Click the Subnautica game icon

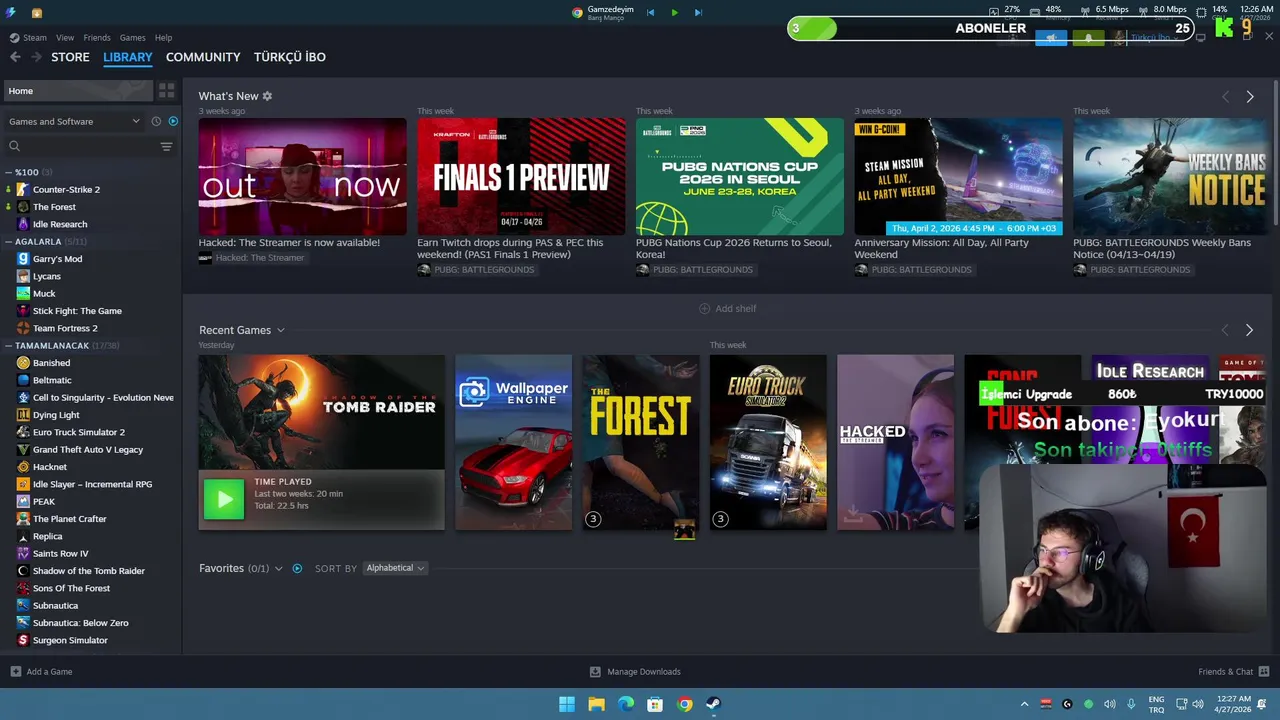(23, 605)
